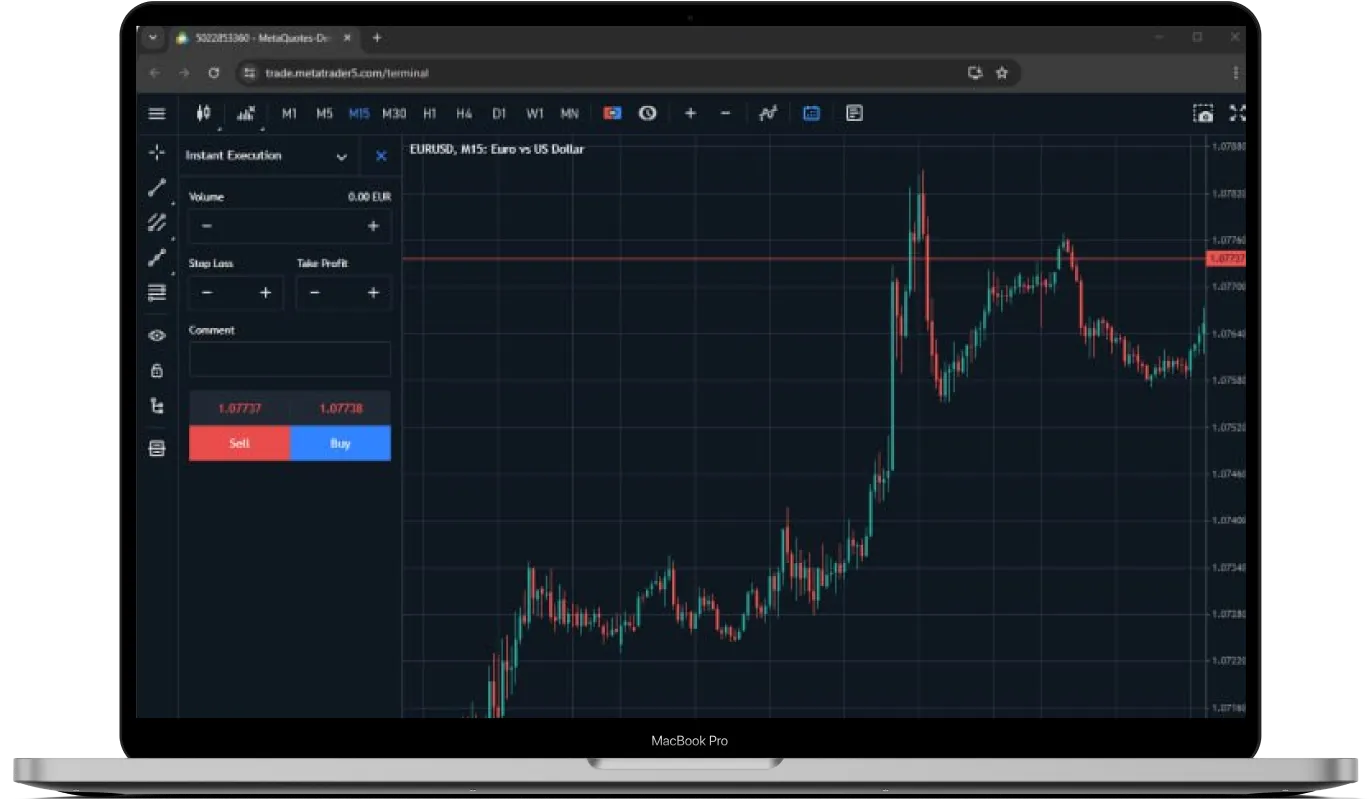The image size is (1371, 801).
Task: Increase Volume with the plus stepper
Action: [373, 227]
